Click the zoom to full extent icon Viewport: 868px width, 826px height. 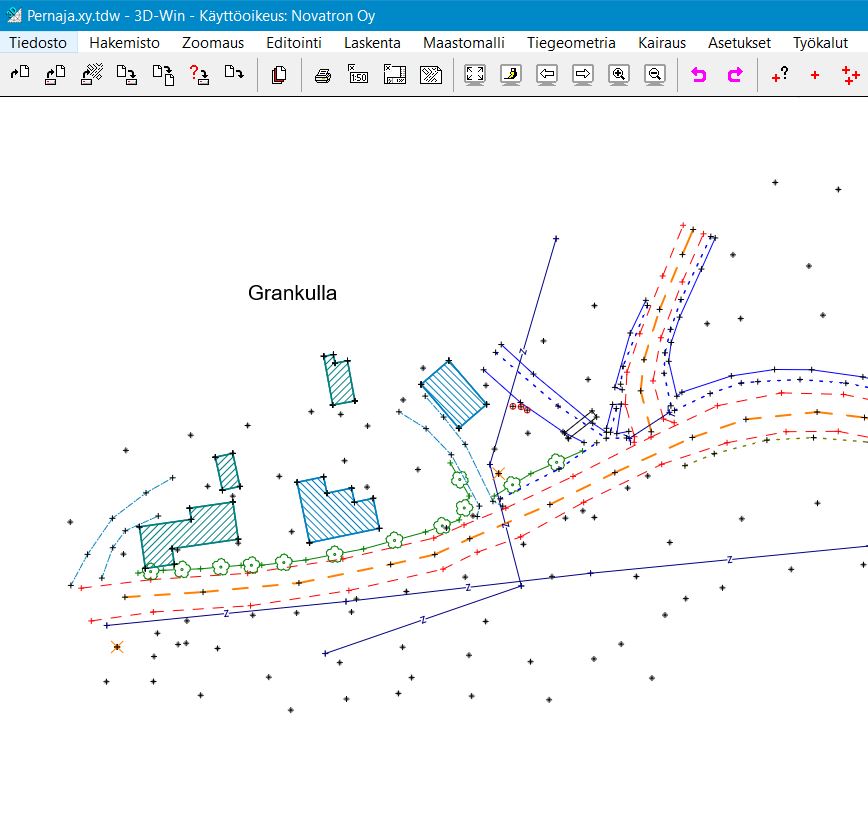[475, 74]
